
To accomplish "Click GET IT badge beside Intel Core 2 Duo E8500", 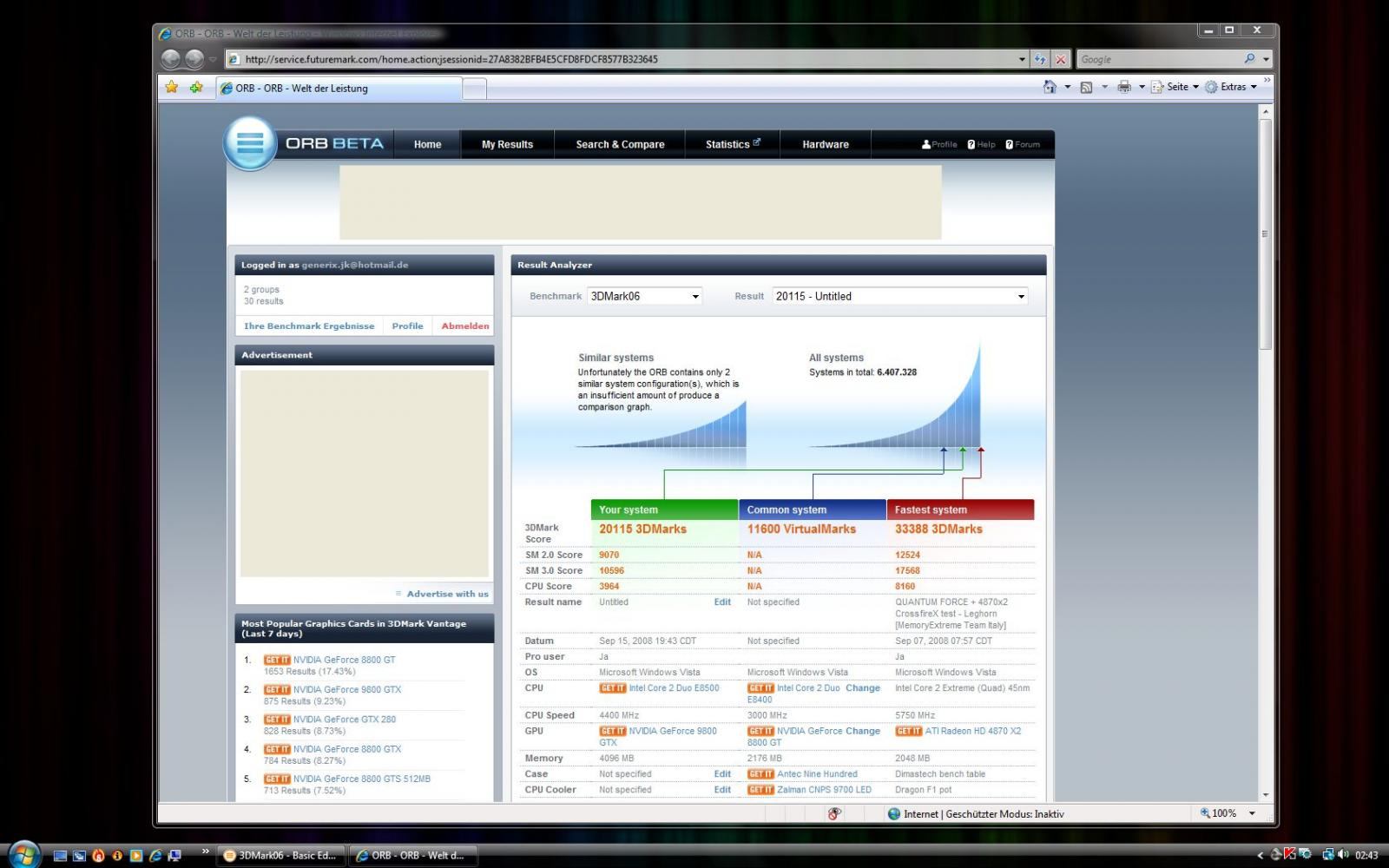I will (x=613, y=687).
